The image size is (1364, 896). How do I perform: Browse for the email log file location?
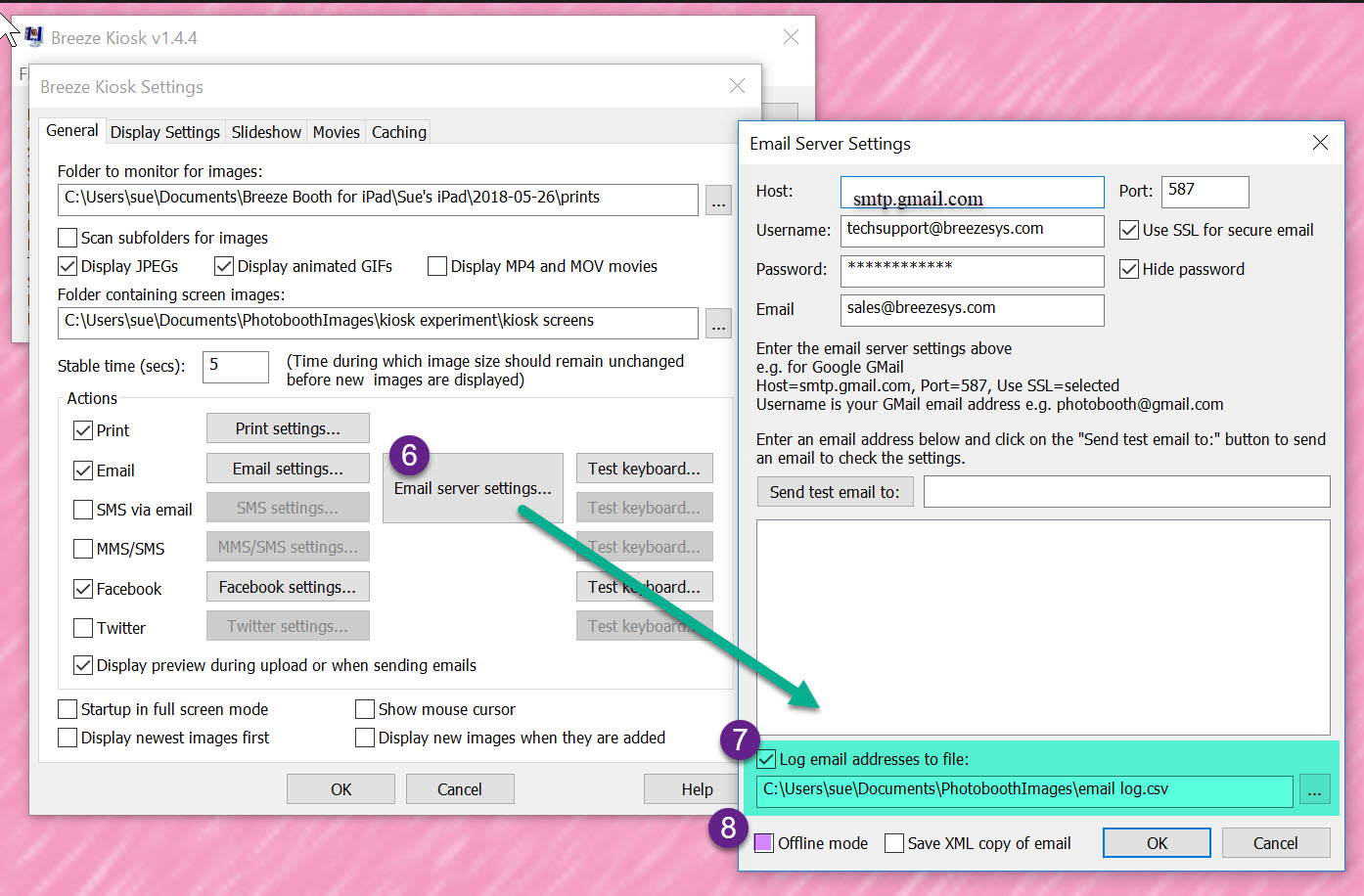click(1315, 790)
